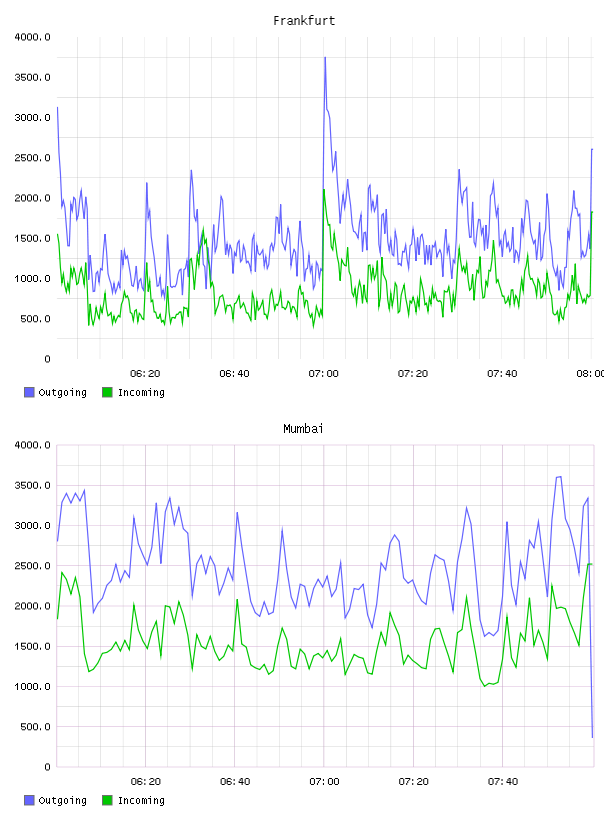
Task: Click the 2500.0 y-axis label in Frankfurt chart
Action: pyautogui.click(x=32, y=158)
